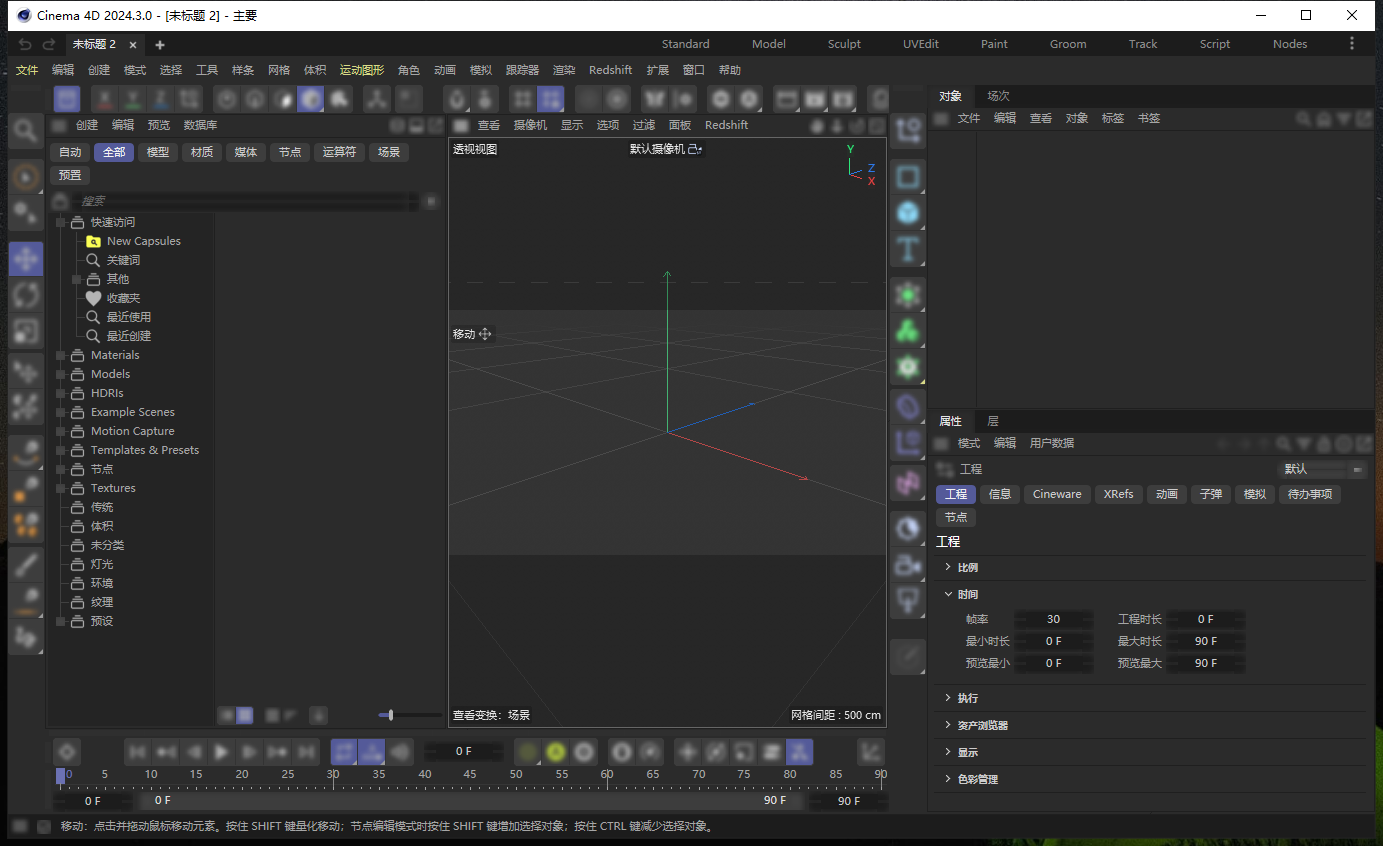Click the asset thumbnail size slider
This screenshot has width=1383, height=846.
(391, 715)
